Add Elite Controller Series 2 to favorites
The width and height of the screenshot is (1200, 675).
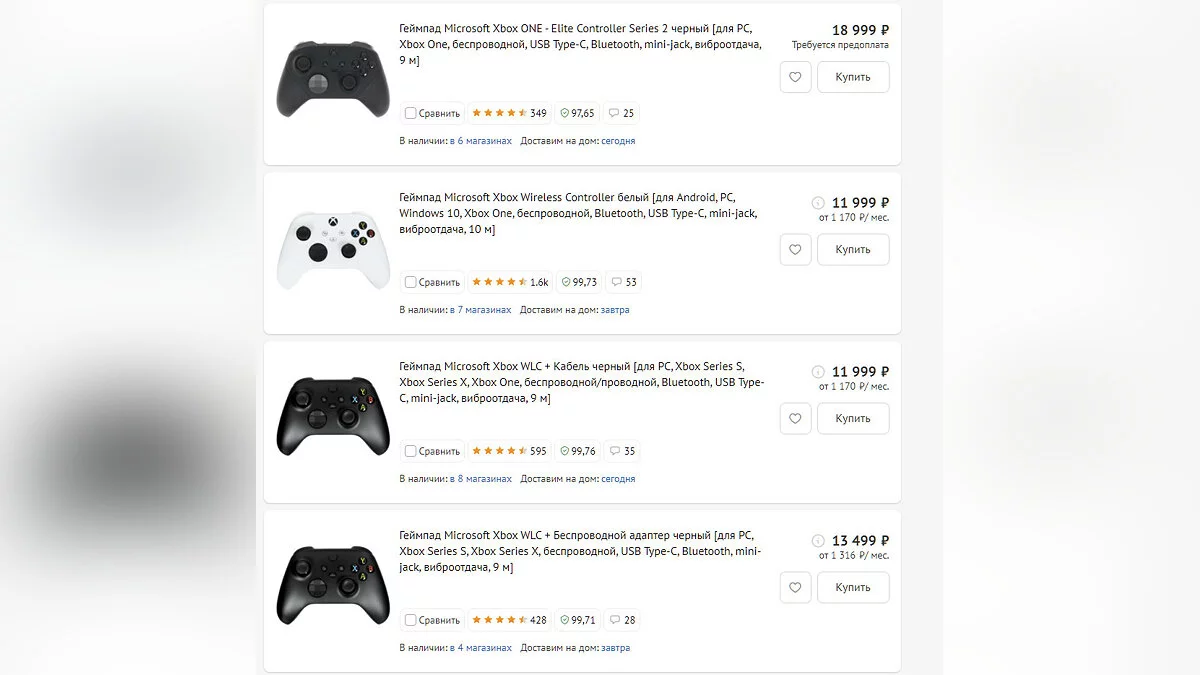(795, 77)
